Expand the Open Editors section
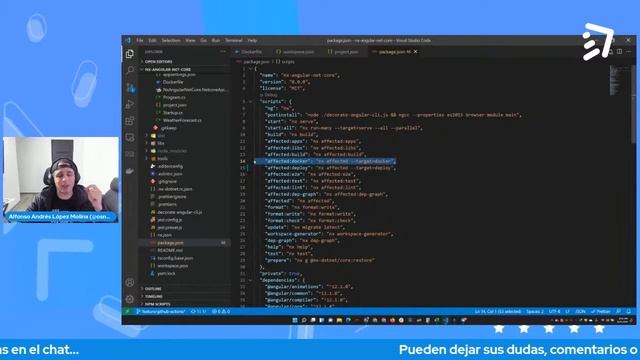The width and height of the screenshot is (640, 360). pyautogui.click(x=184, y=62)
